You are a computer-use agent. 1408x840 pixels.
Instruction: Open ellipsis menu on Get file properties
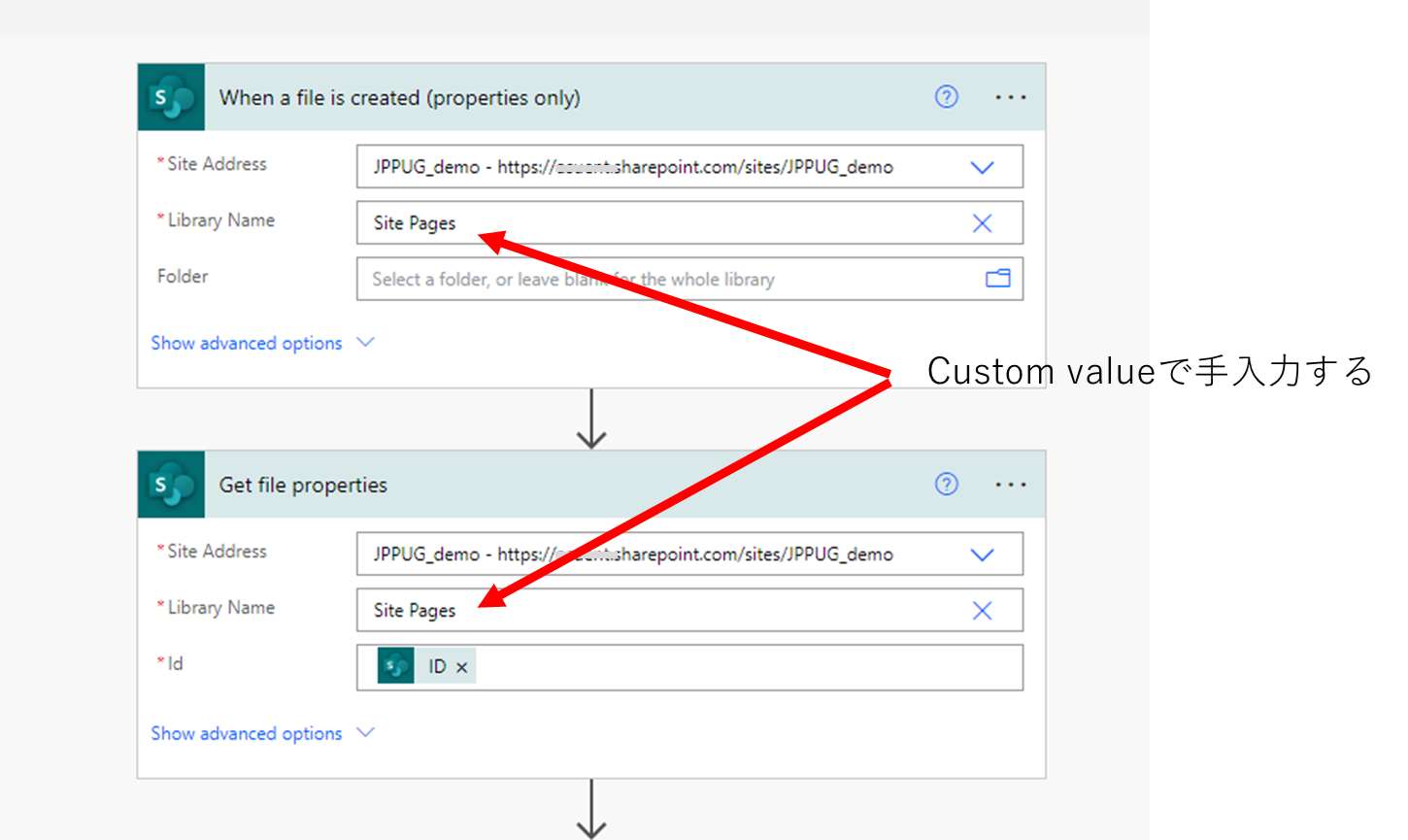pos(1011,485)
